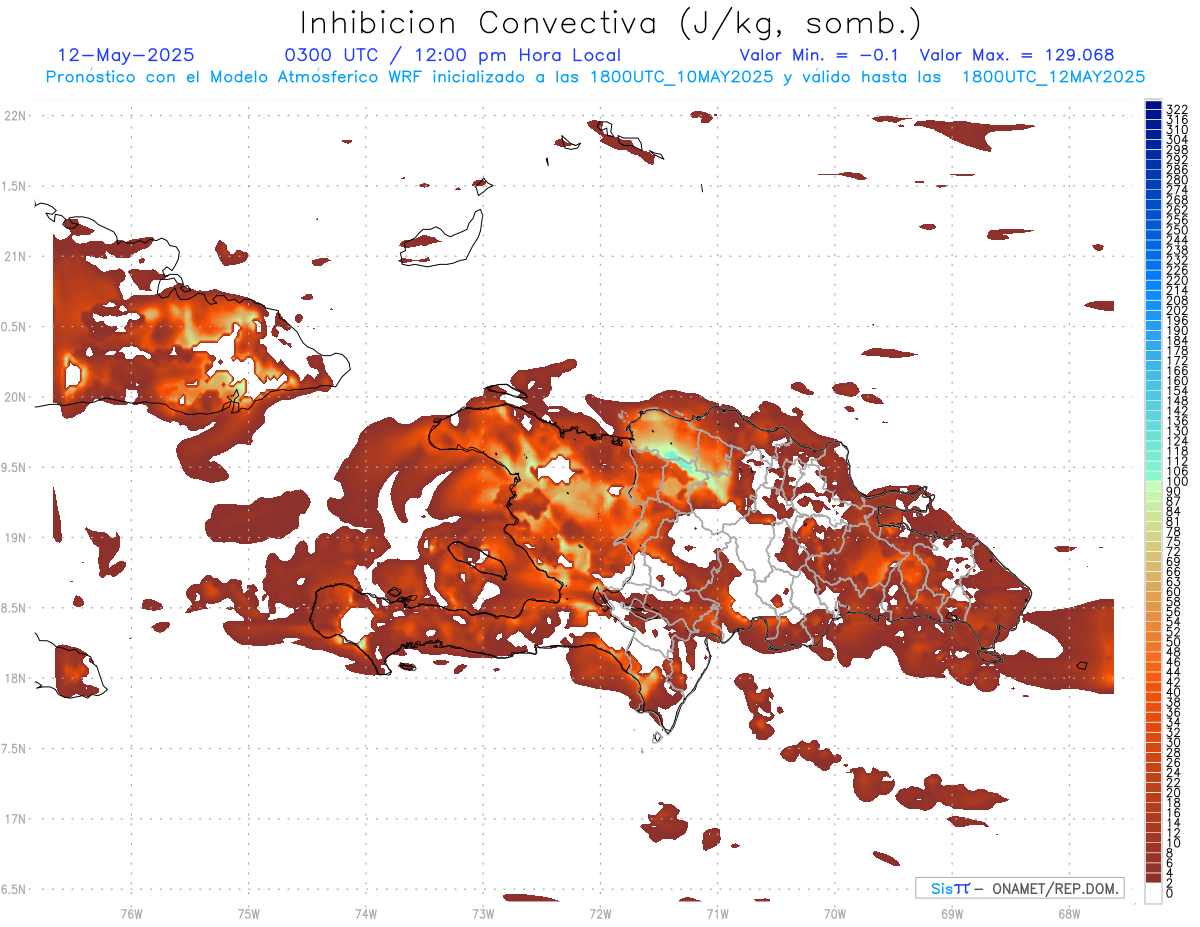Click the 'Valor Max. = 129.068' readout

[x=1017, y=55]
